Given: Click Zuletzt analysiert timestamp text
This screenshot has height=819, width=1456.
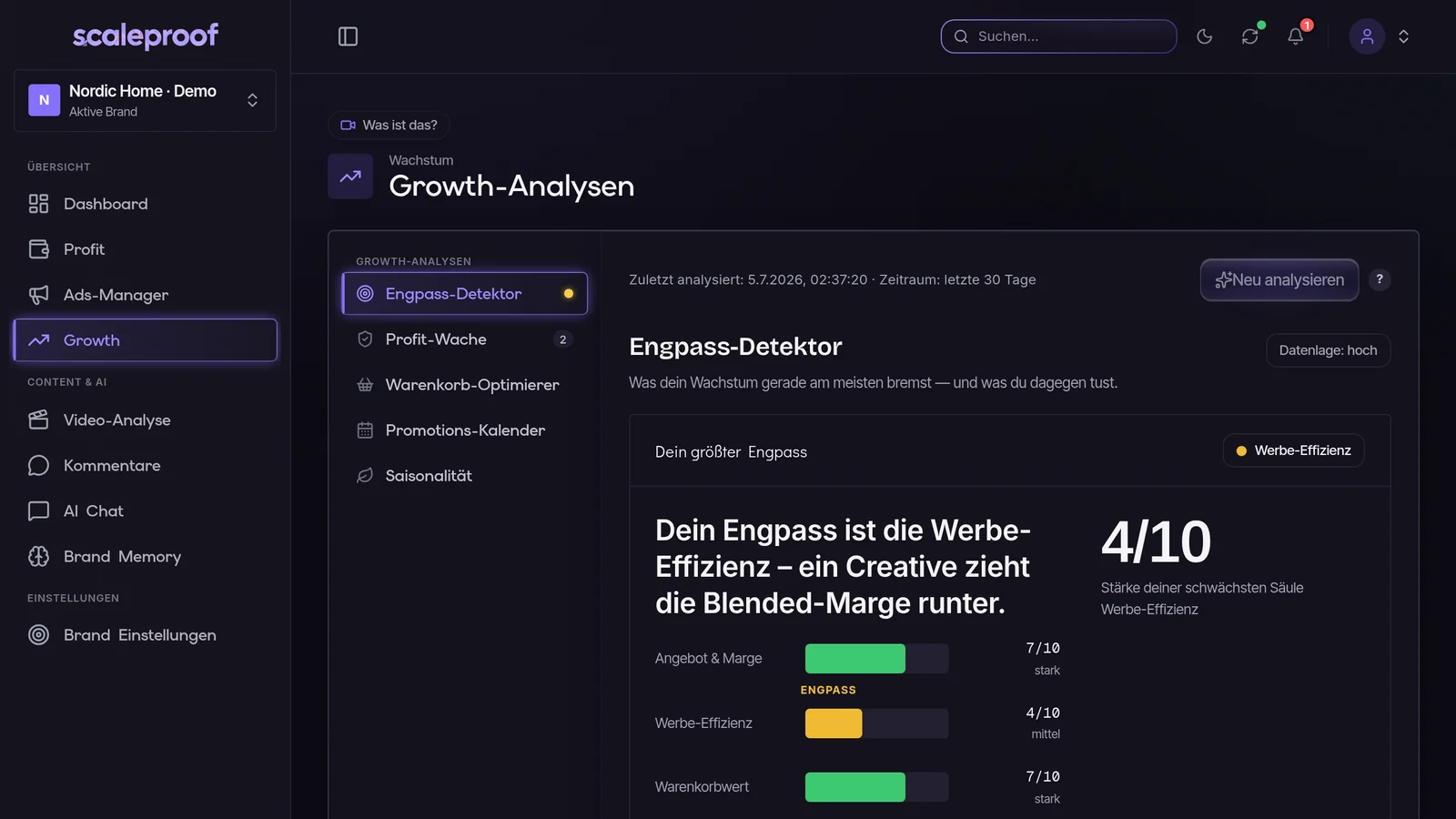Looking at the screenshot, I should point(832,279).
